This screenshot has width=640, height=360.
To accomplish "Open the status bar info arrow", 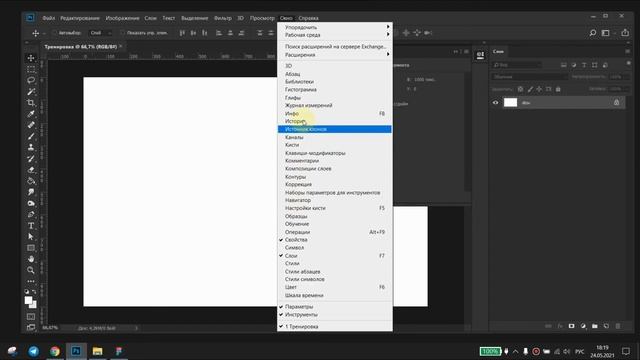I will [x=137, y=328].
